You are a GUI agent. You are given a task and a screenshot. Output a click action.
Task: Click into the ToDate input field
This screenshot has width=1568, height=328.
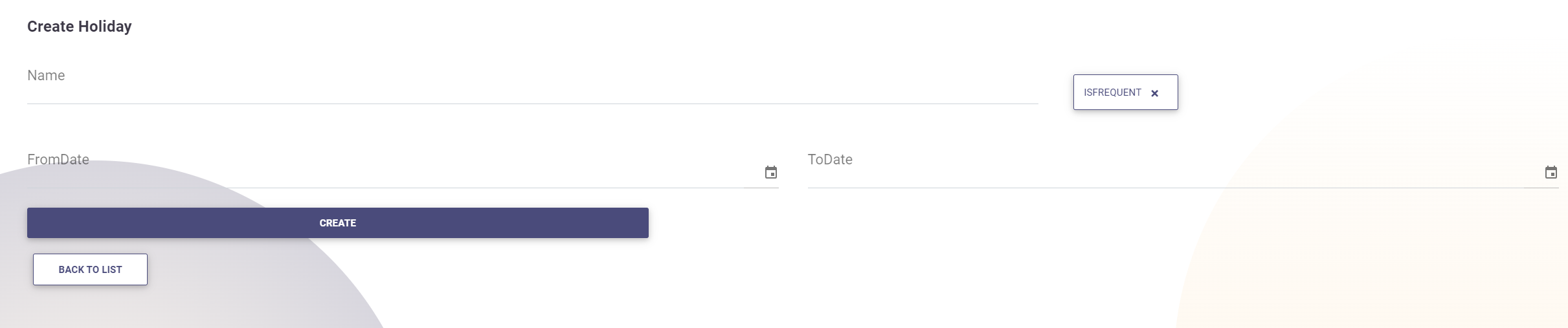[x=1165, y=173]
